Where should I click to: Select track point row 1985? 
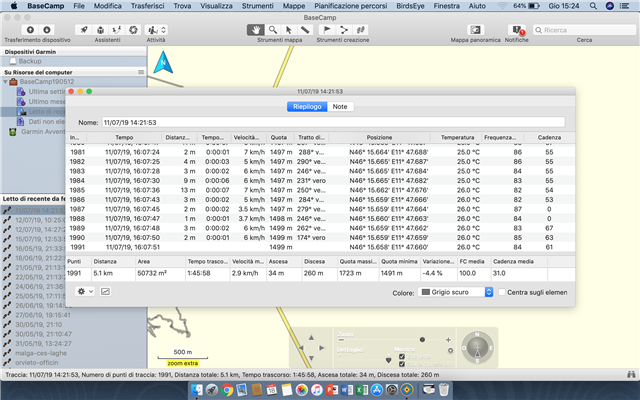tap(320, 190)
